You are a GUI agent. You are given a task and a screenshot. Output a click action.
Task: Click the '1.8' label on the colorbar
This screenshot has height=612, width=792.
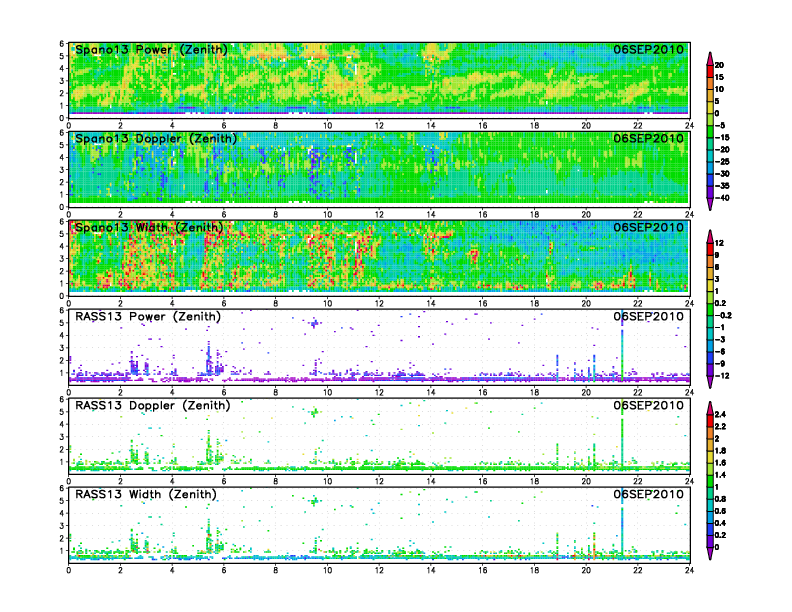(x=720, y=451)
